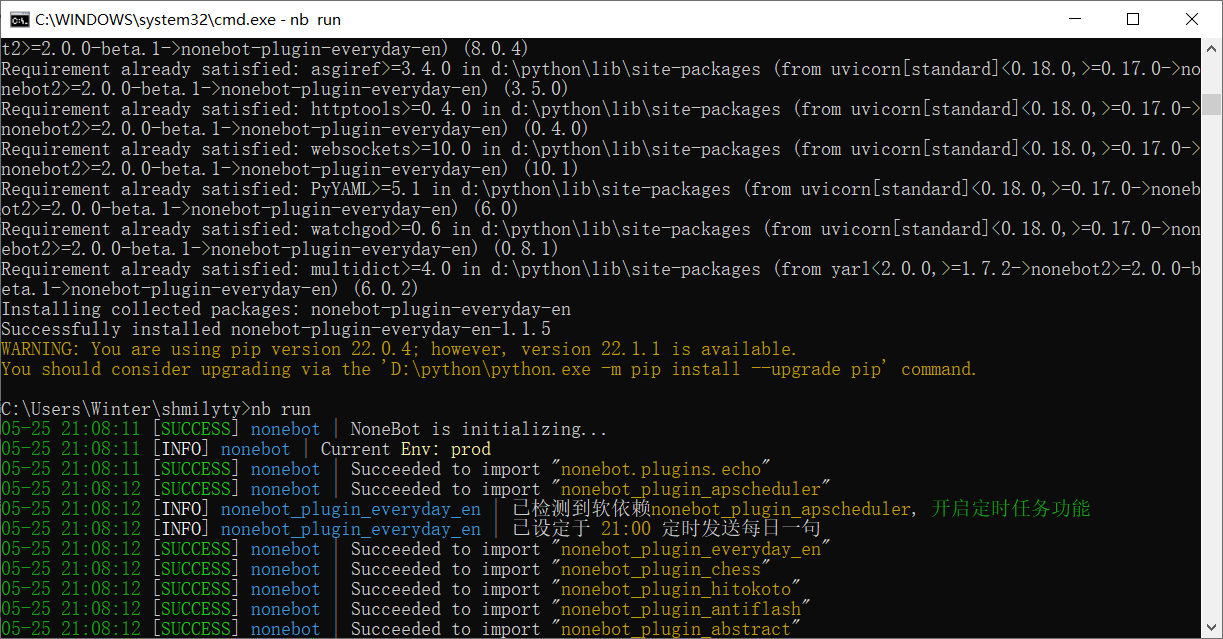The image size is (1223, 639).
Task: Click the nonebot_plugin_everyday_en logger name
Action: pyautogui.click(x=350, y=508)
